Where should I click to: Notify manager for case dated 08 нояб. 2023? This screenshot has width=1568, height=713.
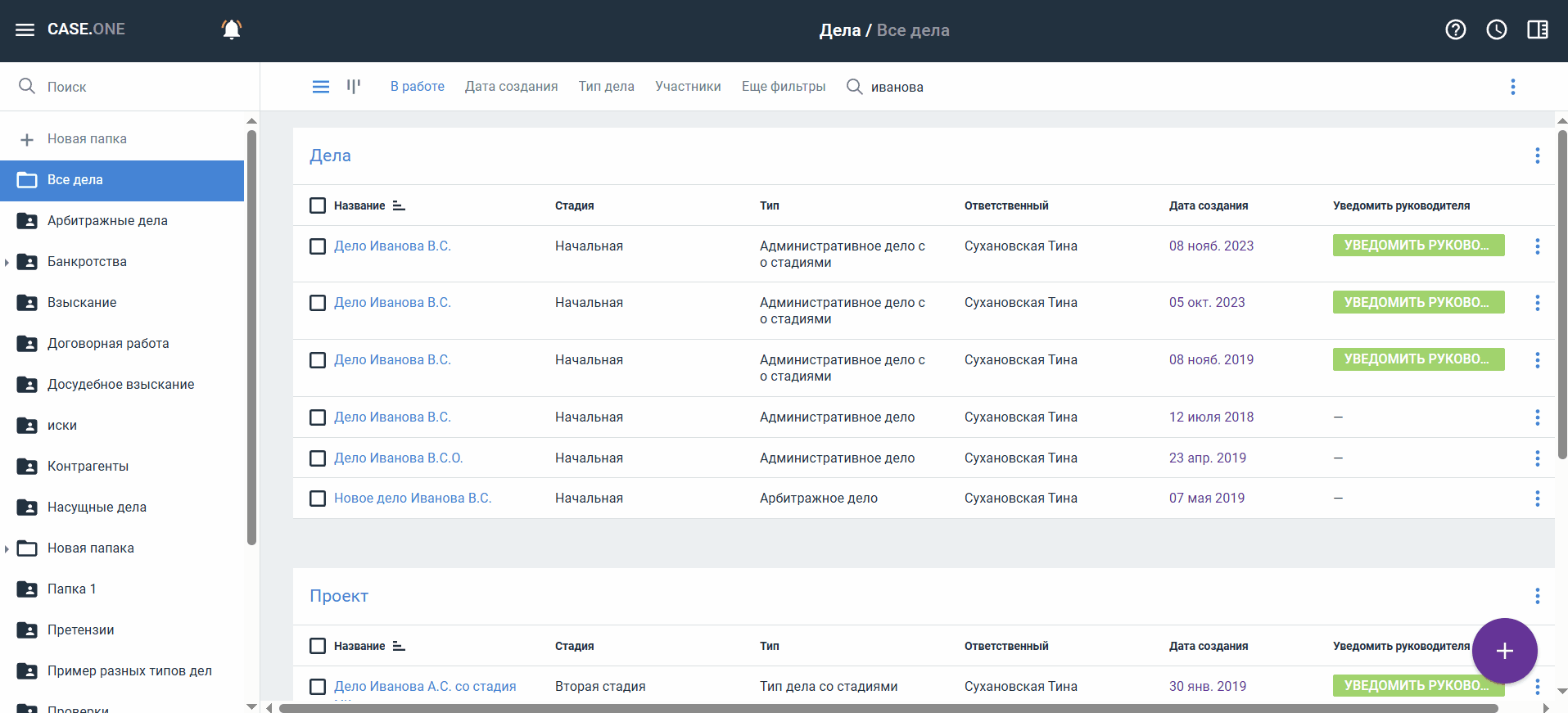(x=1418, y=246)
